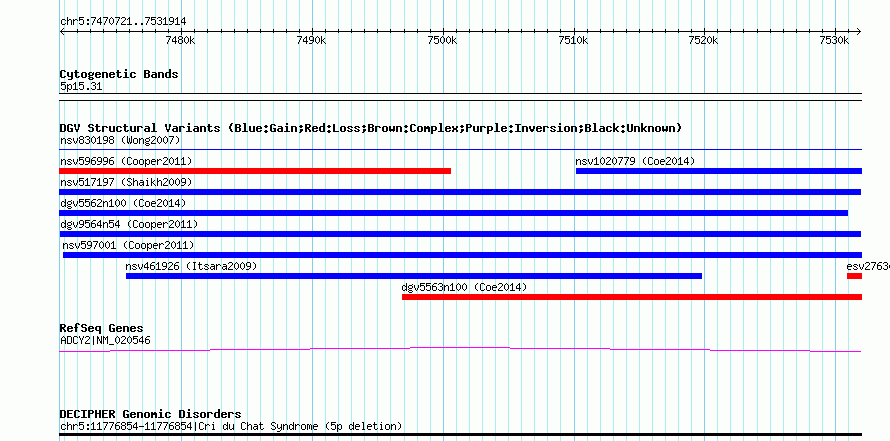Open the nsv597001 (Cooper2011) label
The width and height of the screenshot is (890, 441).
click(128, 245)
